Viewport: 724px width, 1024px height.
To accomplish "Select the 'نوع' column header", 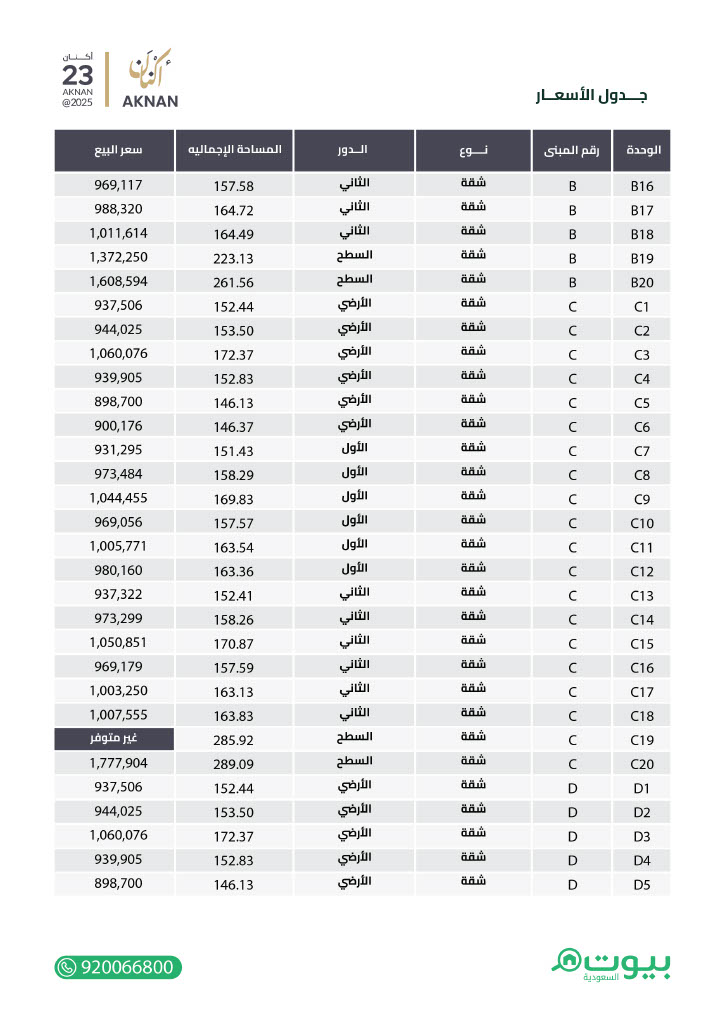I will (x=473, y=150).
